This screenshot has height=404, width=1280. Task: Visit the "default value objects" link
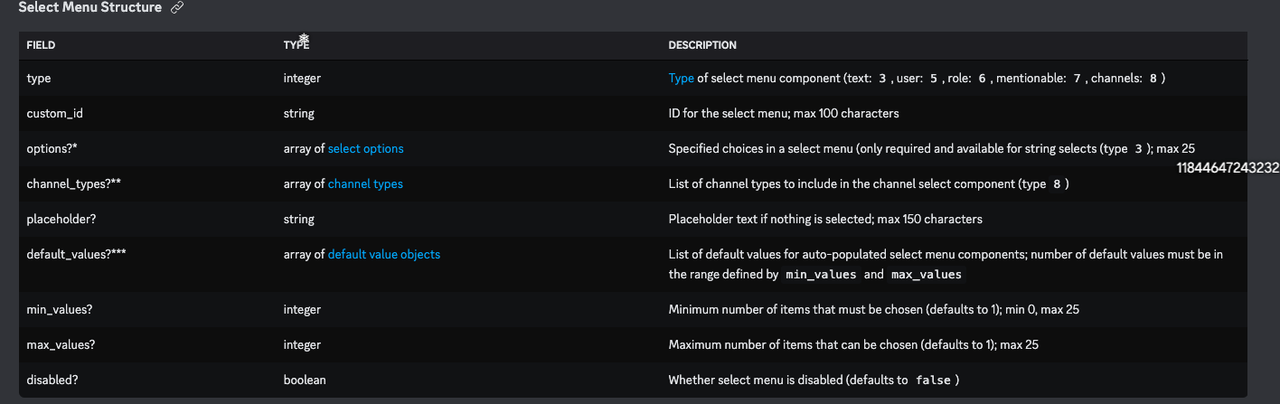tap(383, 255)
